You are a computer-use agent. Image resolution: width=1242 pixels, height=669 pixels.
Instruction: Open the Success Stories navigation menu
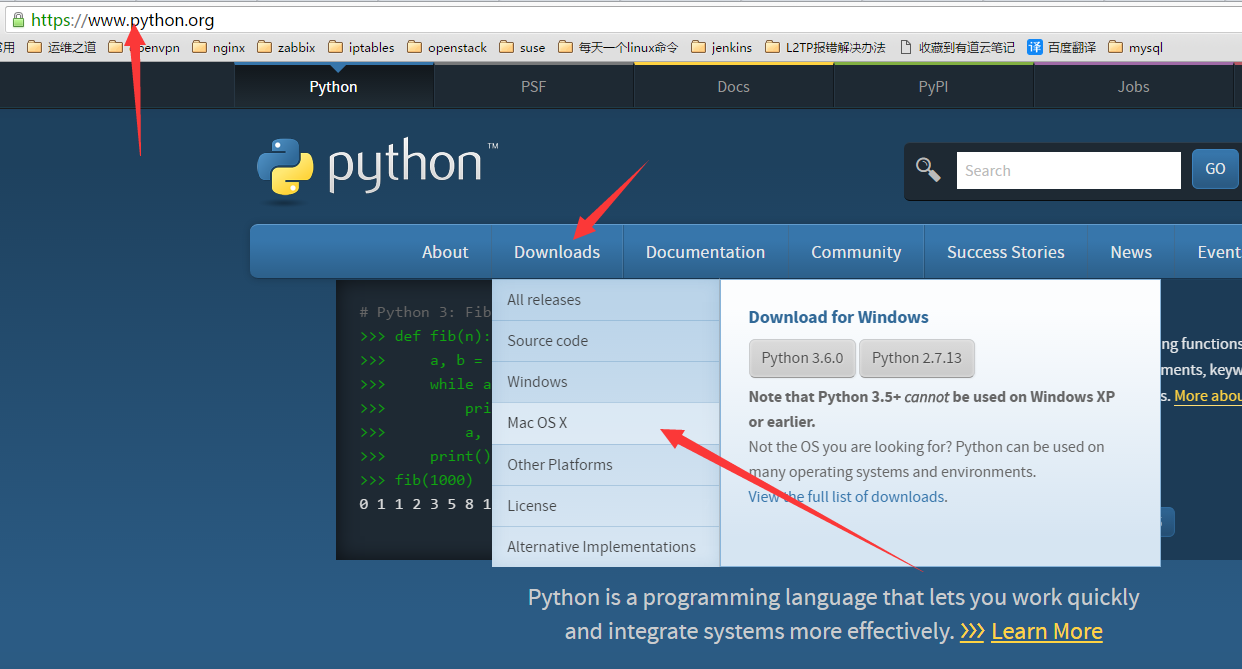point(1005,252)
